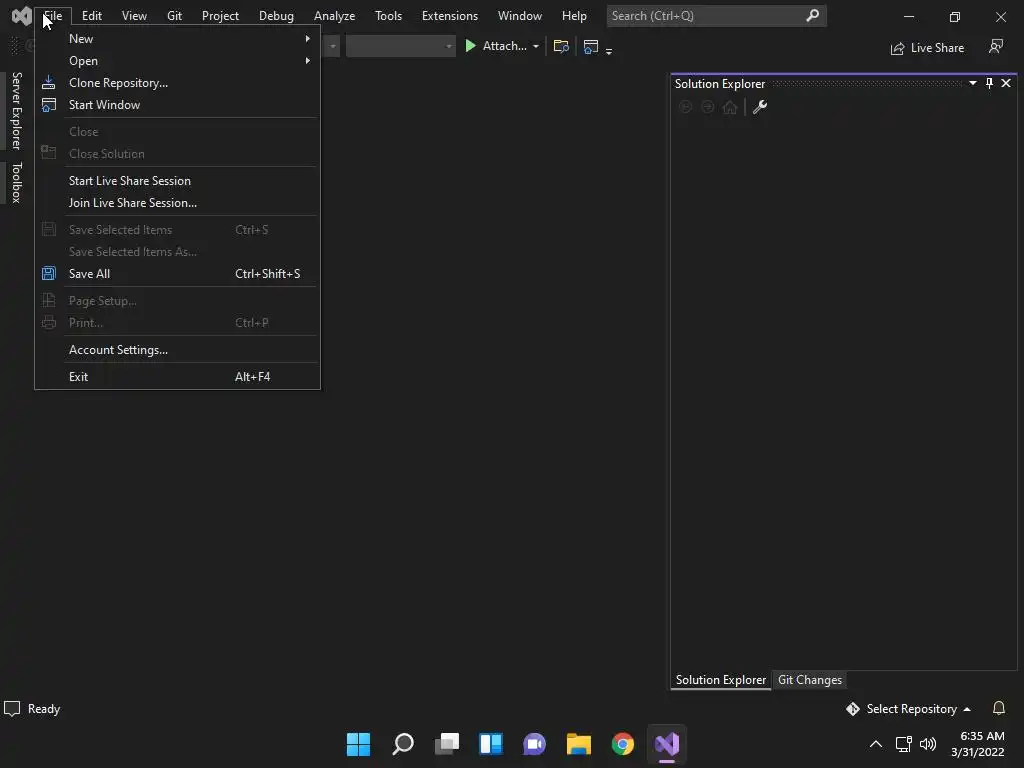Open taskbar Search icon
Screen dimensions: 1024x768
[x=403, y=744]
